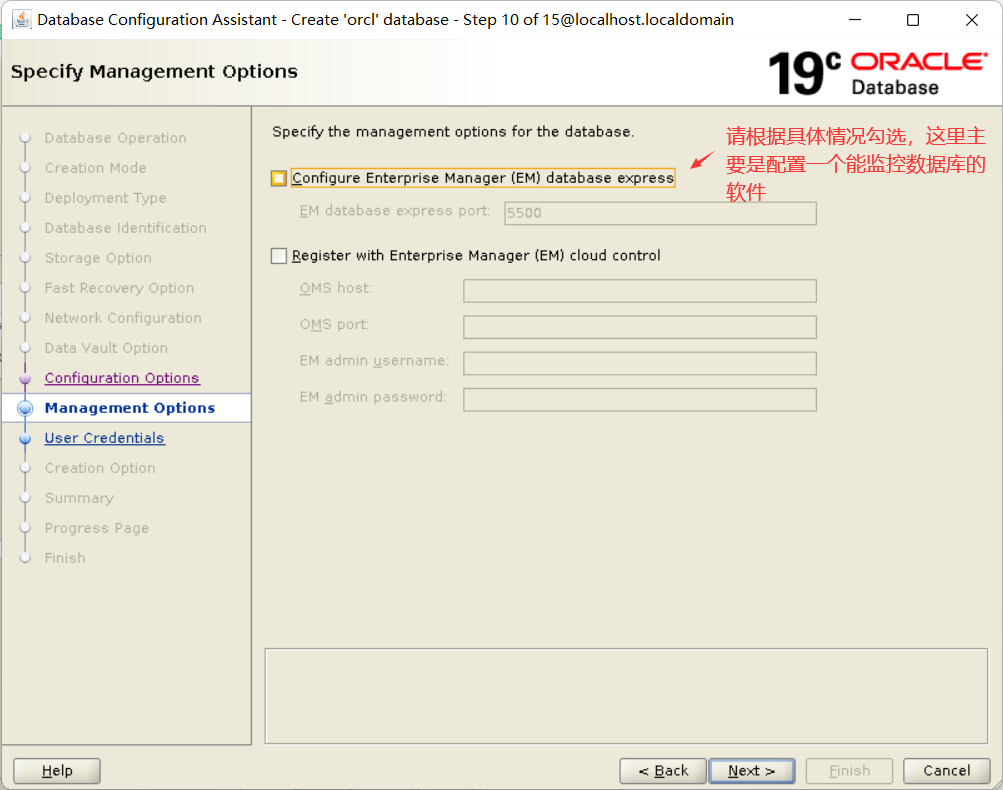Click the EM admin username field
1003x790 pixels.
[640, 363]
